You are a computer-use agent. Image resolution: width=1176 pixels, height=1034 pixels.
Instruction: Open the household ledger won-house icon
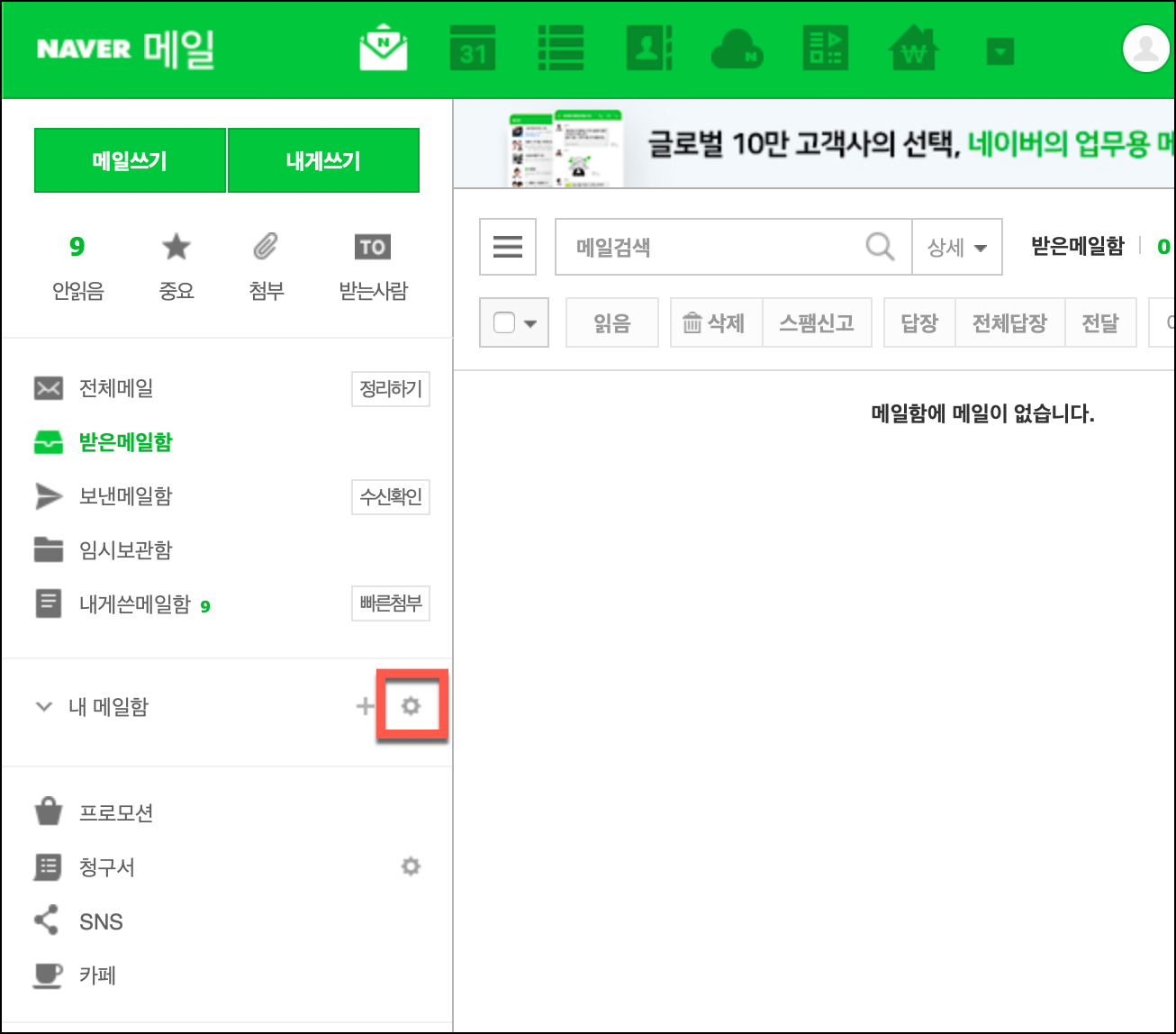click(914, 49)
